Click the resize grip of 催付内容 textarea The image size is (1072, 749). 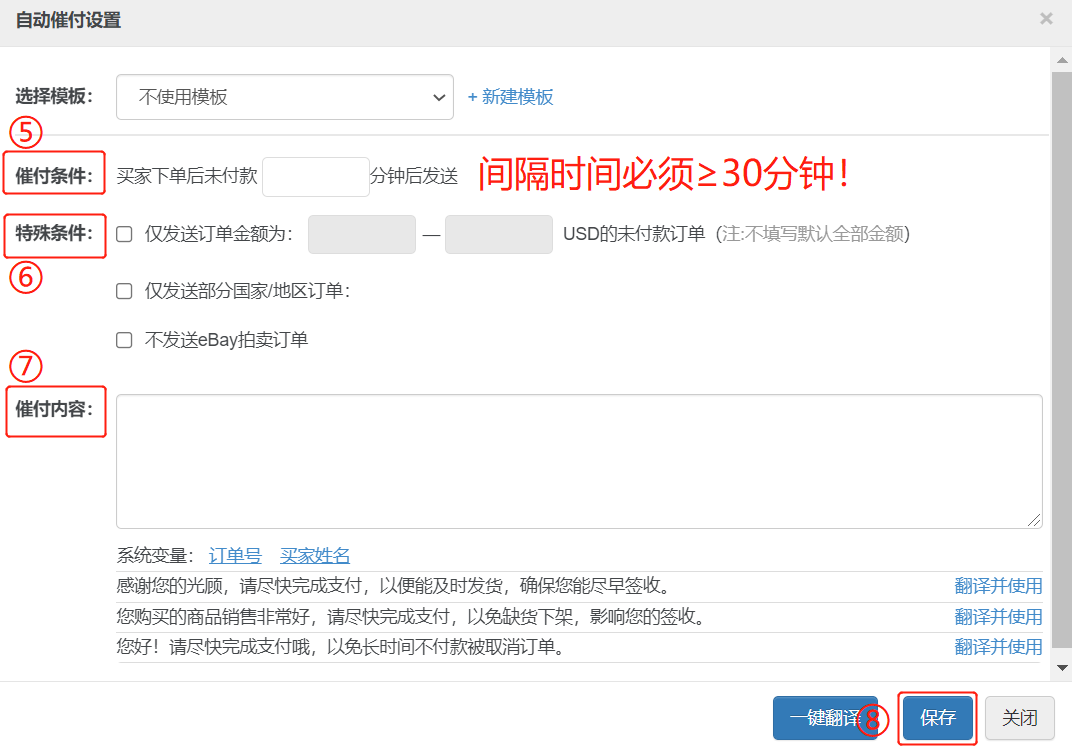pyautogui.click(x=1034, y=521)
